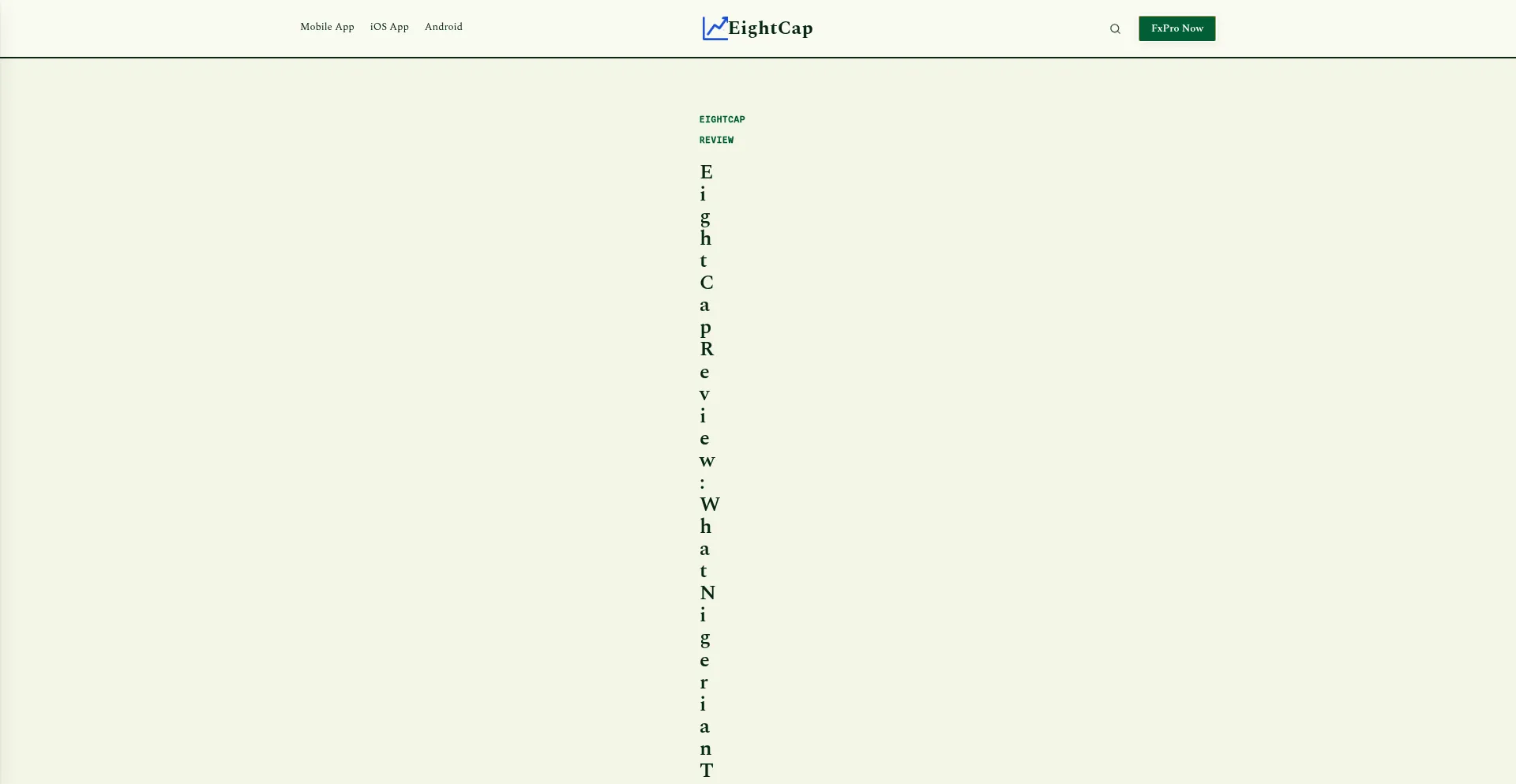
Task: Click the FxPro Now button
Action: coord(1176,28)
